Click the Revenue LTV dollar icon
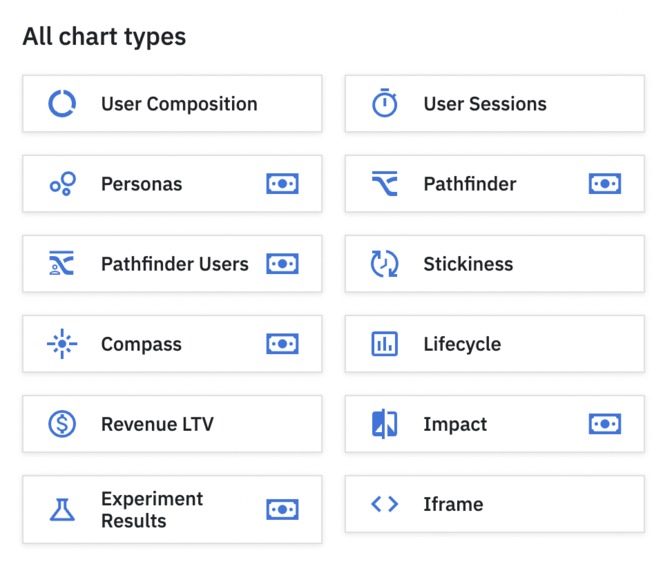The height and width of the screenshot is (573, 663). coord(62,424)
